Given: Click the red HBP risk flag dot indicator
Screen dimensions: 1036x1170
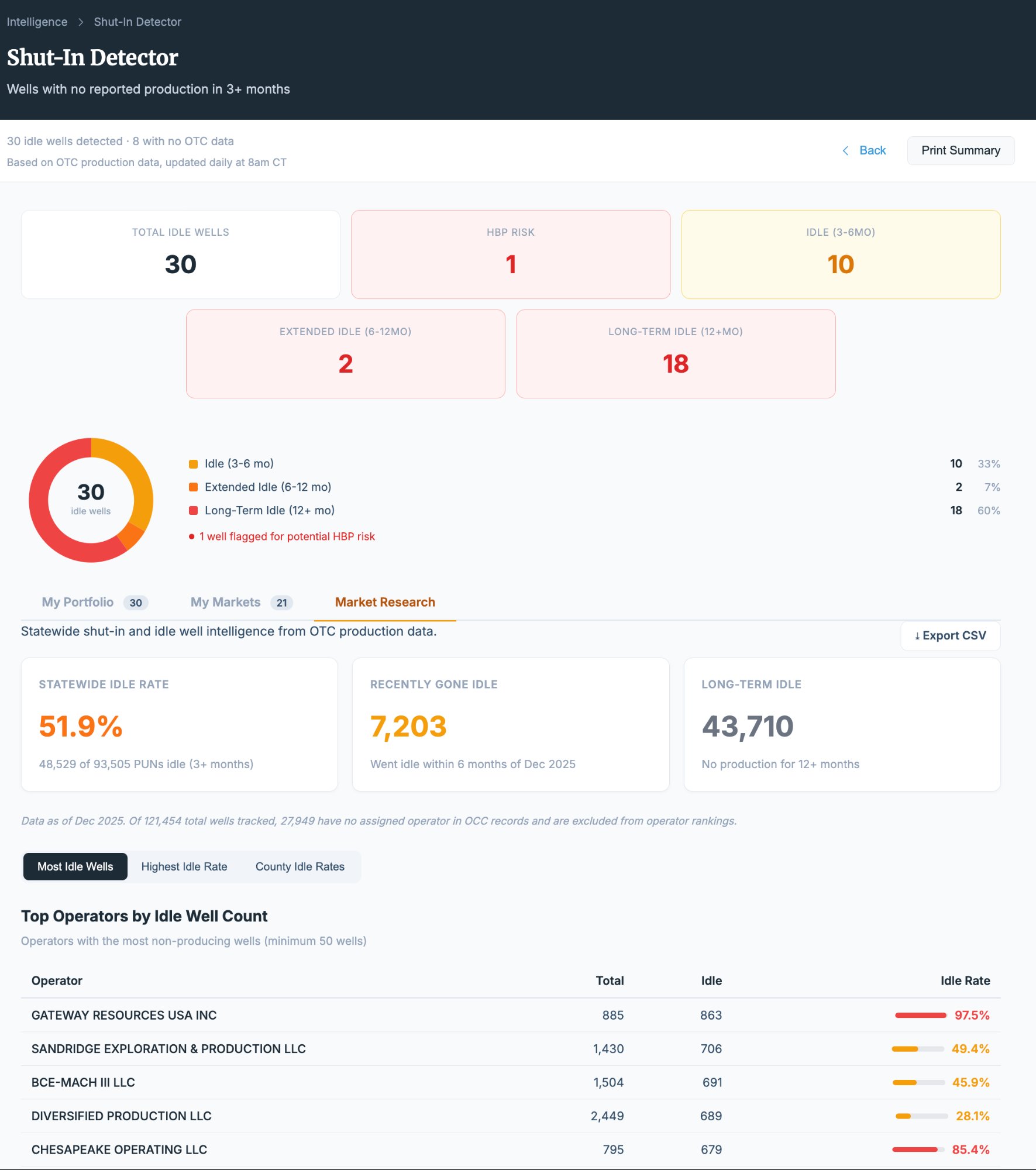Looking at the screenshot, I should (x=191, y=536).
